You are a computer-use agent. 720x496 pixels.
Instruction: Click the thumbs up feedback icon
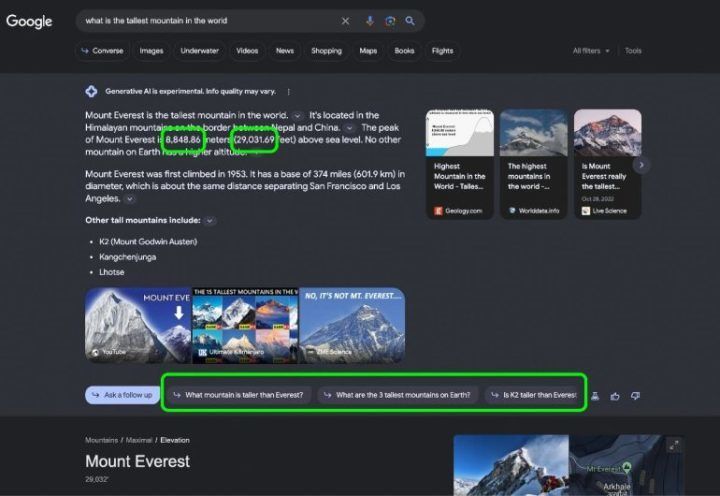[x=615, y=396]
